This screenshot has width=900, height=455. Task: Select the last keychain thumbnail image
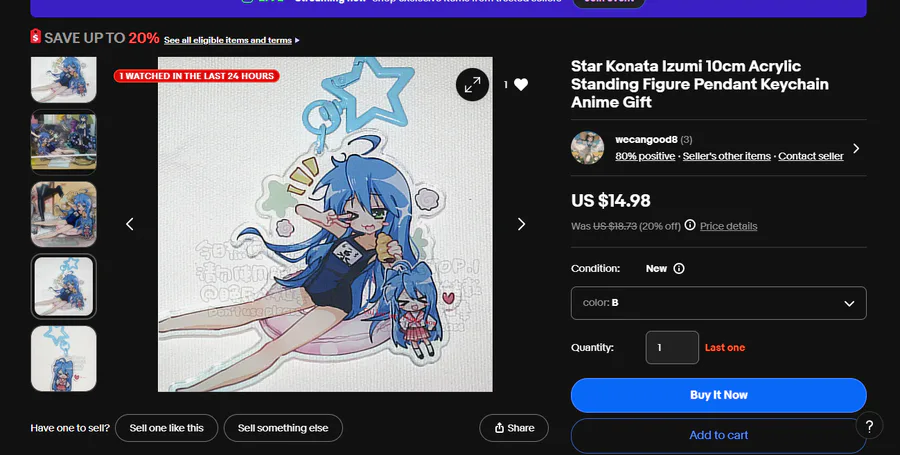pos(64,357)
